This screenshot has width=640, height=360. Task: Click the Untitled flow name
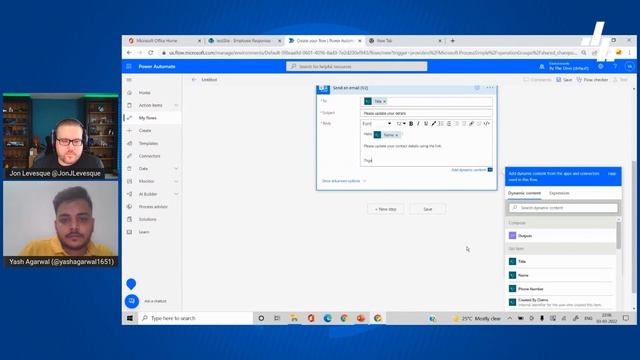209,80
